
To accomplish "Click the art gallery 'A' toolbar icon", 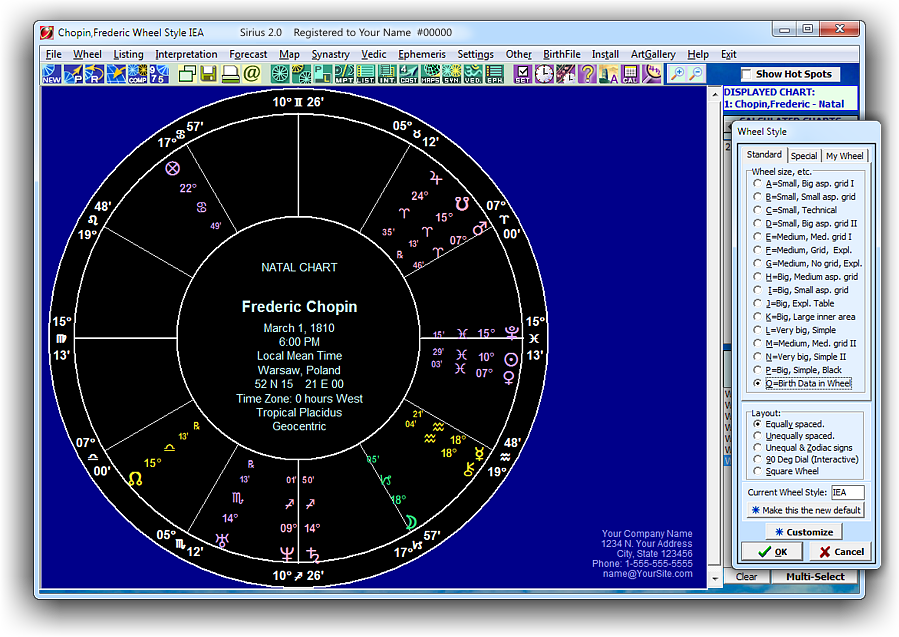I will [x=608, y=74].
